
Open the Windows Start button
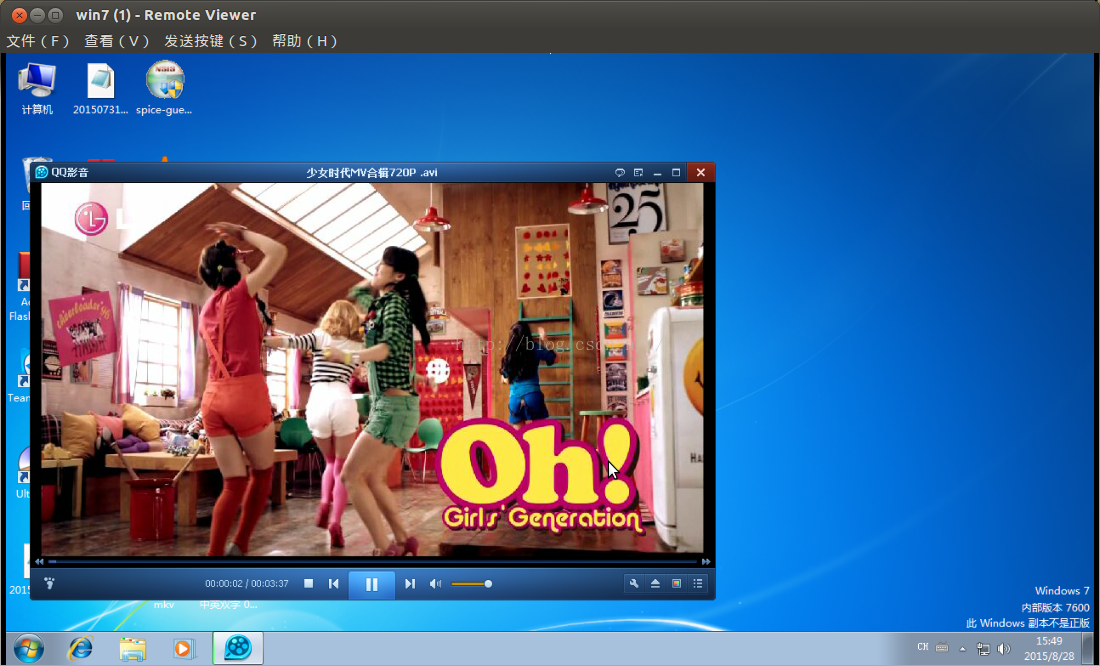tap(29, 648)
